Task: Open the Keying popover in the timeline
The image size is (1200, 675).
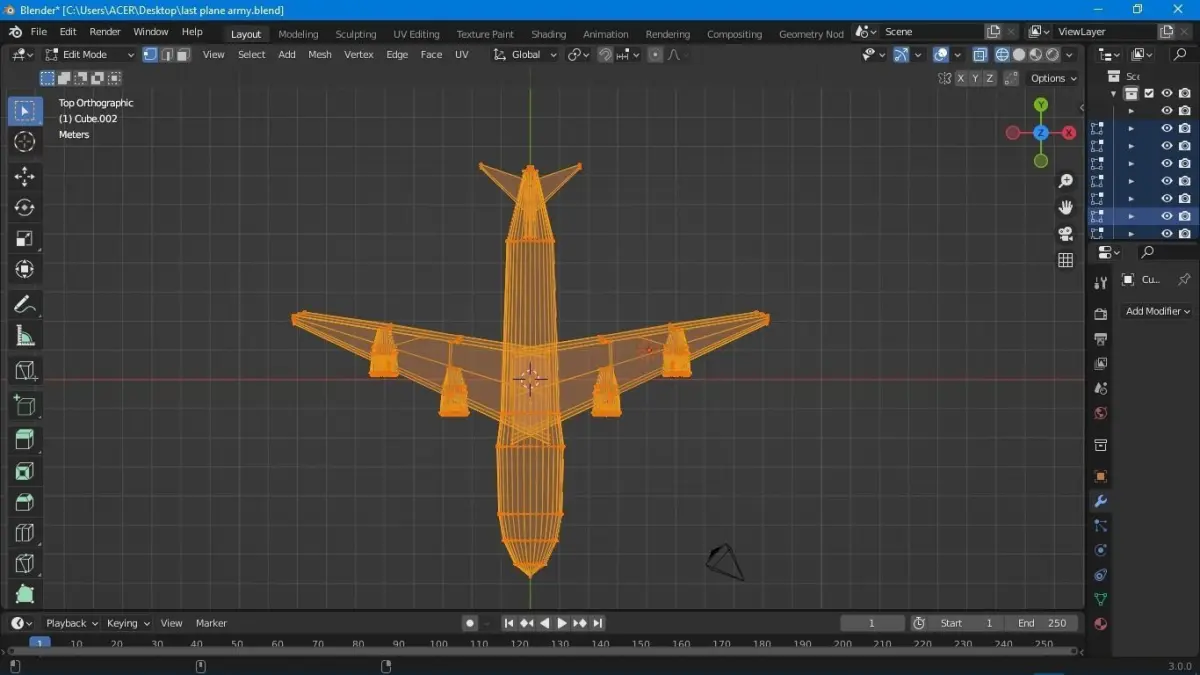Action: (x=128, y=623)
